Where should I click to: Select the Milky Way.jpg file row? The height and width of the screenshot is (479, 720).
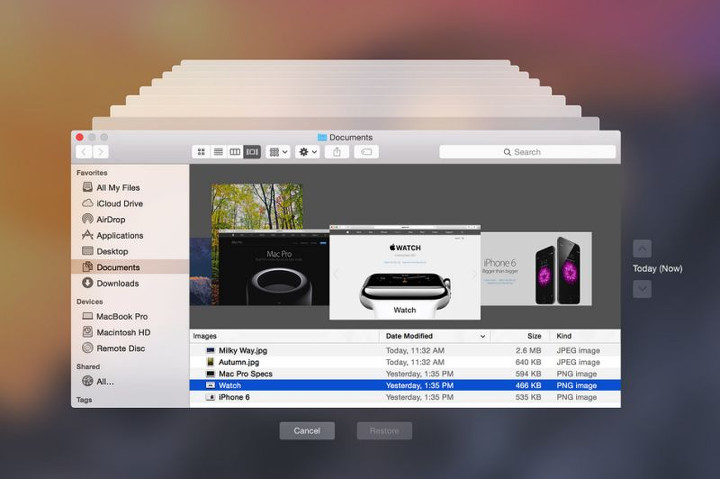point(405,350)
